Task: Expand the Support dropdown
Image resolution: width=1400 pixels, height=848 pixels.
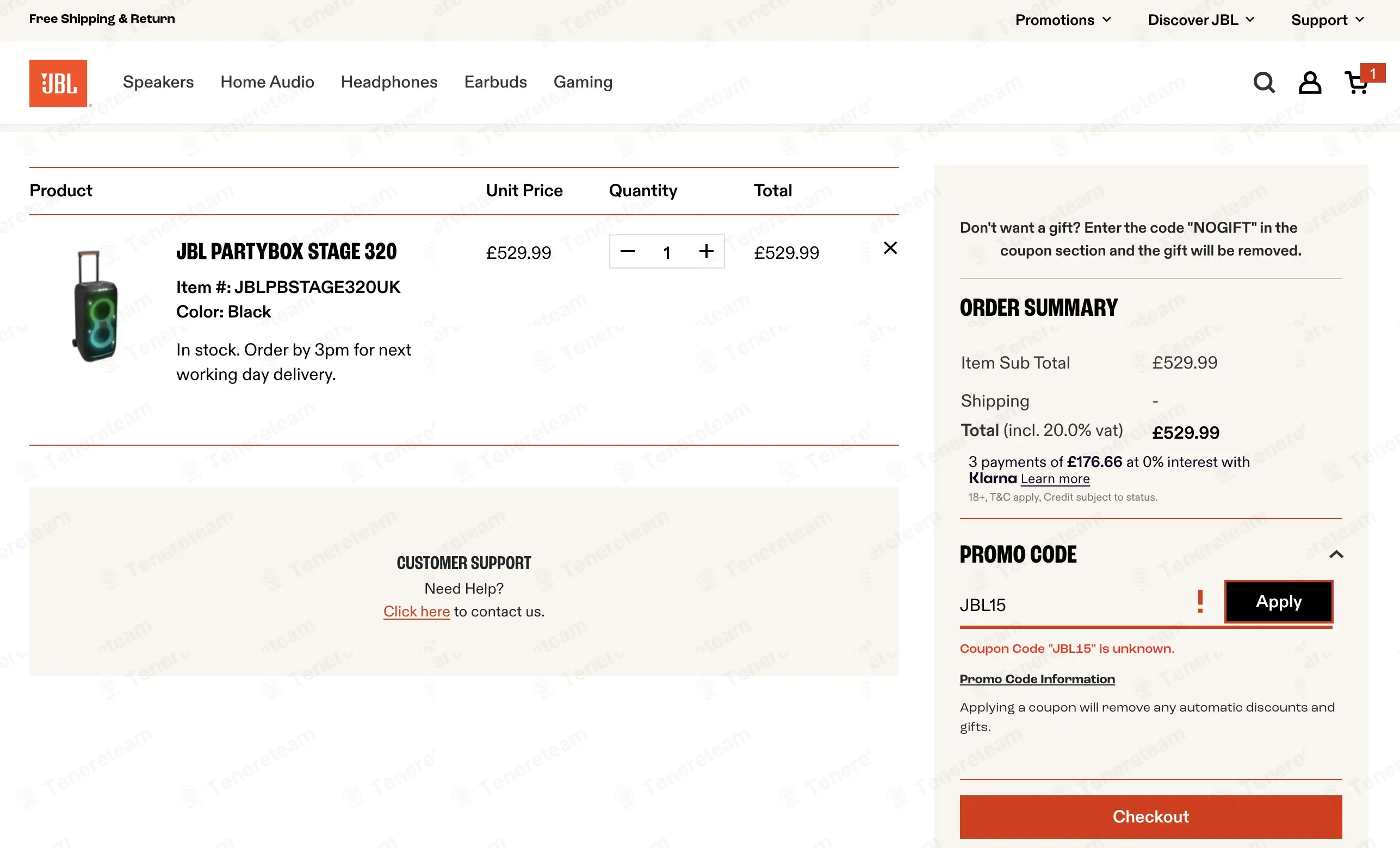Action: click(1327, 20)
